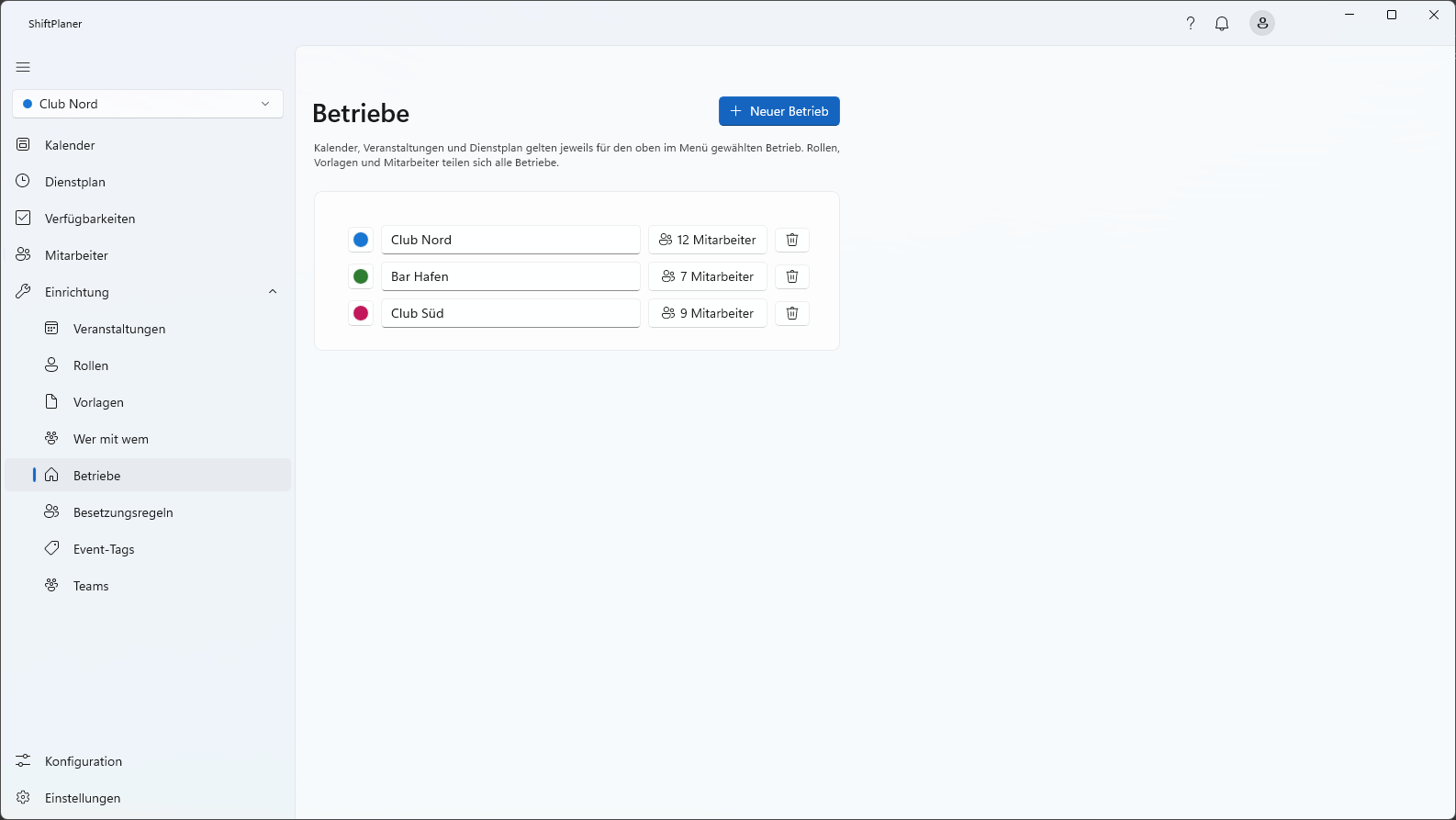Open Einstellungen
Viewport: 1456px width, 820px height.
(x=148, y=798)
